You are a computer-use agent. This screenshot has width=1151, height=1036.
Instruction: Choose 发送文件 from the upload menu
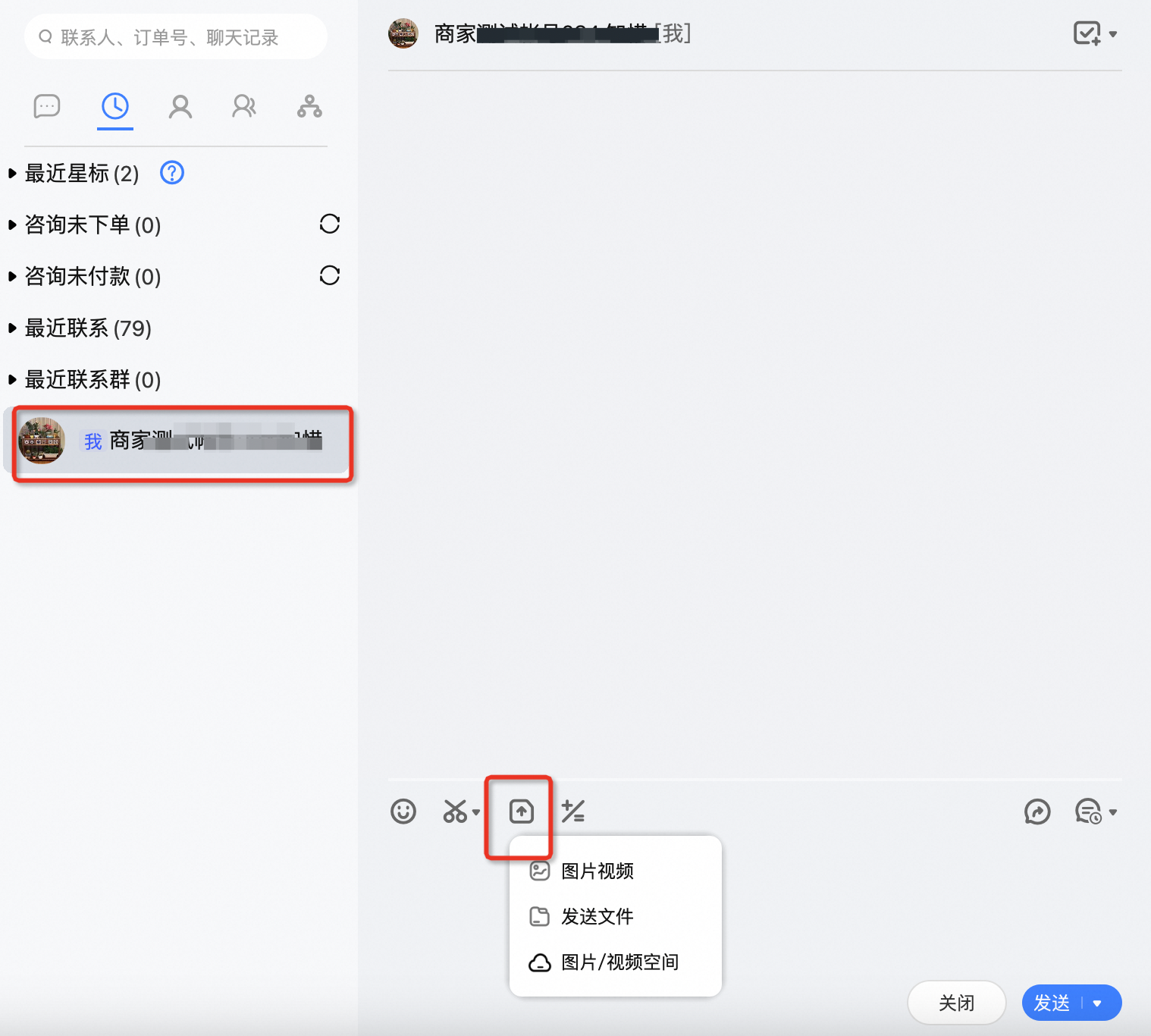click(615, 916)
